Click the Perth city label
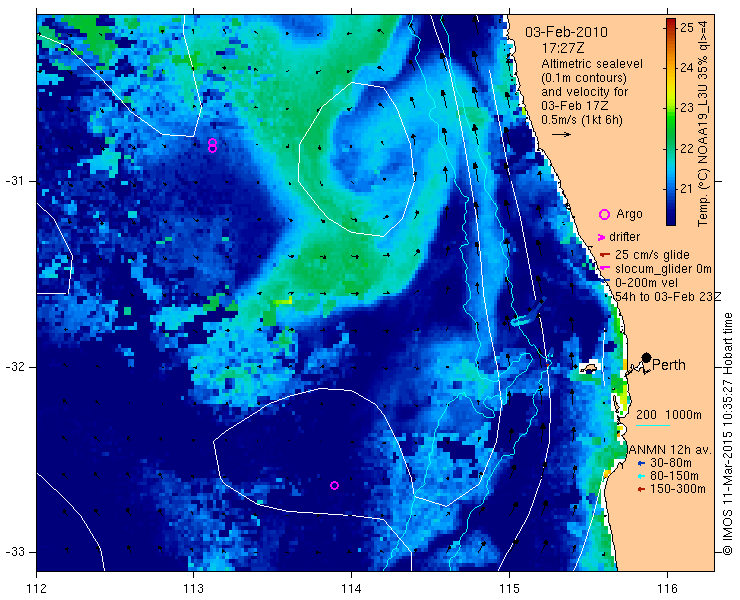 669,365
